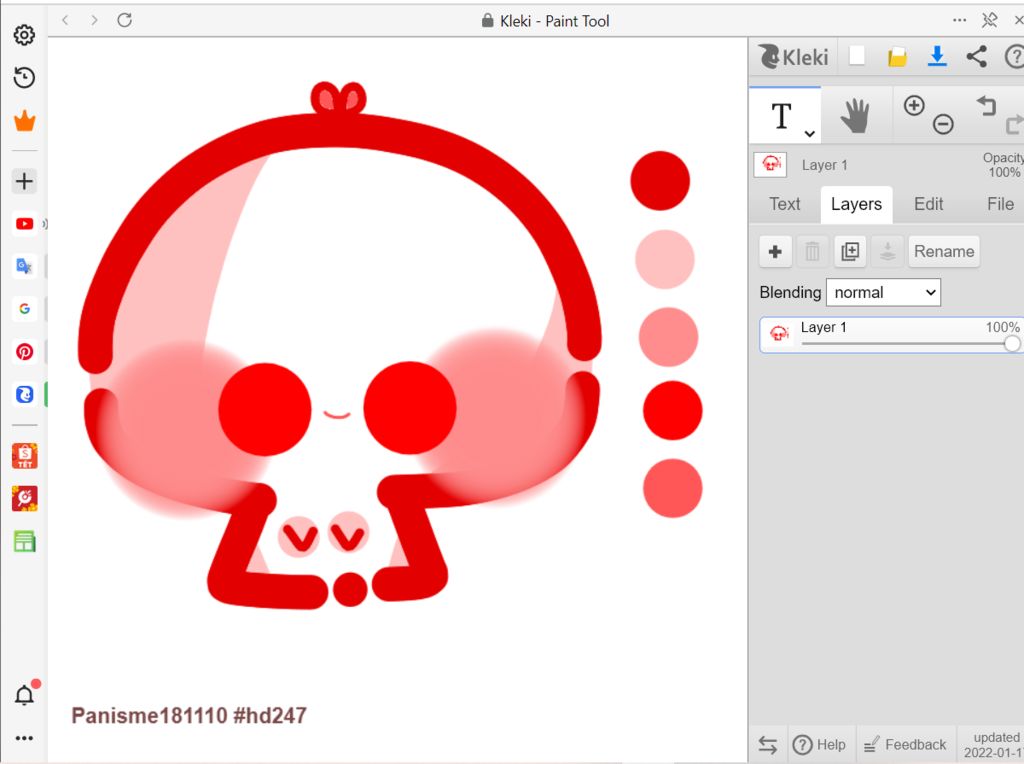
Task: Add a new sidebar shortcut with plus
Action: coord(24,181)
